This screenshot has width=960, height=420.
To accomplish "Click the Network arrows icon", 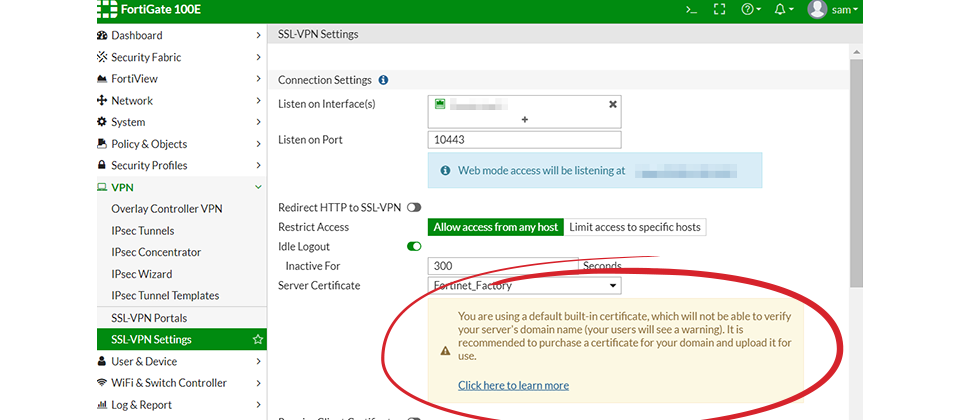I will 102,100.
